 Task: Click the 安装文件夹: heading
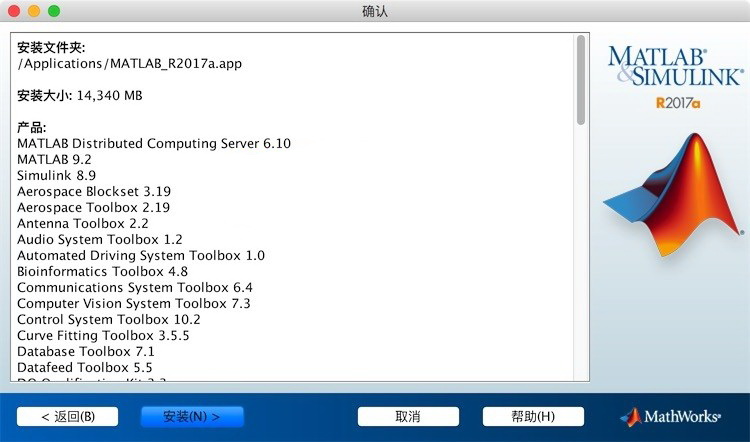pos(51,48)
